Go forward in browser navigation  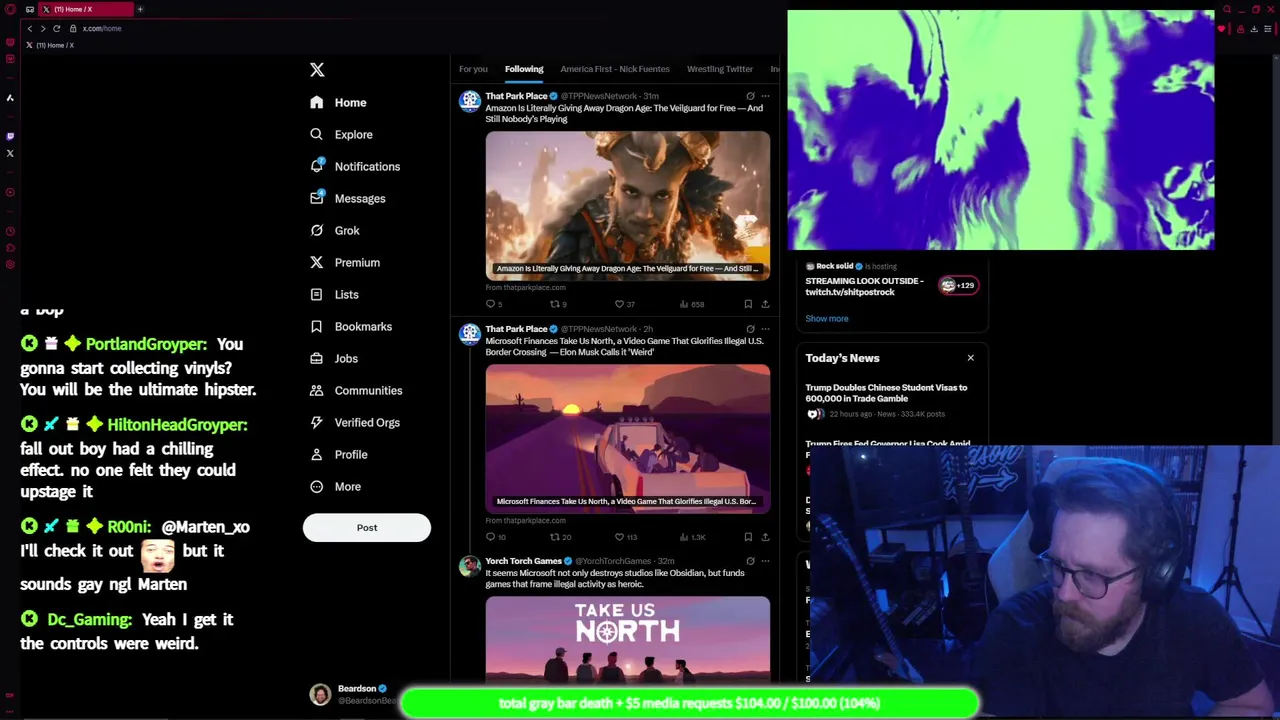(43, 28)
